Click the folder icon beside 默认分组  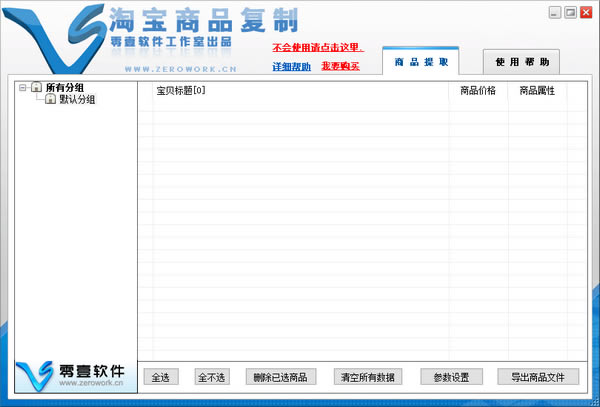click(49, 100)
